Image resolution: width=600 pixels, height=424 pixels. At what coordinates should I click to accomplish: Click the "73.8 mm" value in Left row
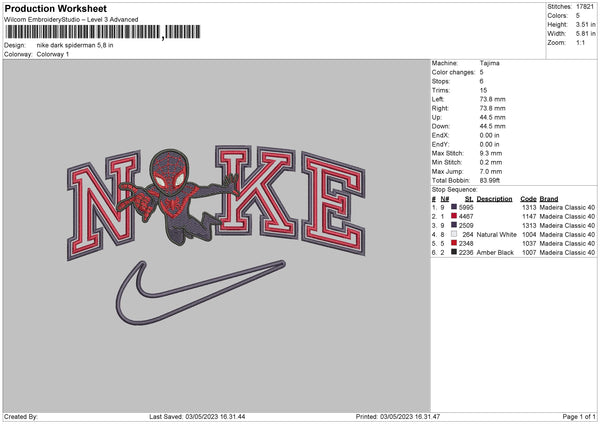(492, 99)
